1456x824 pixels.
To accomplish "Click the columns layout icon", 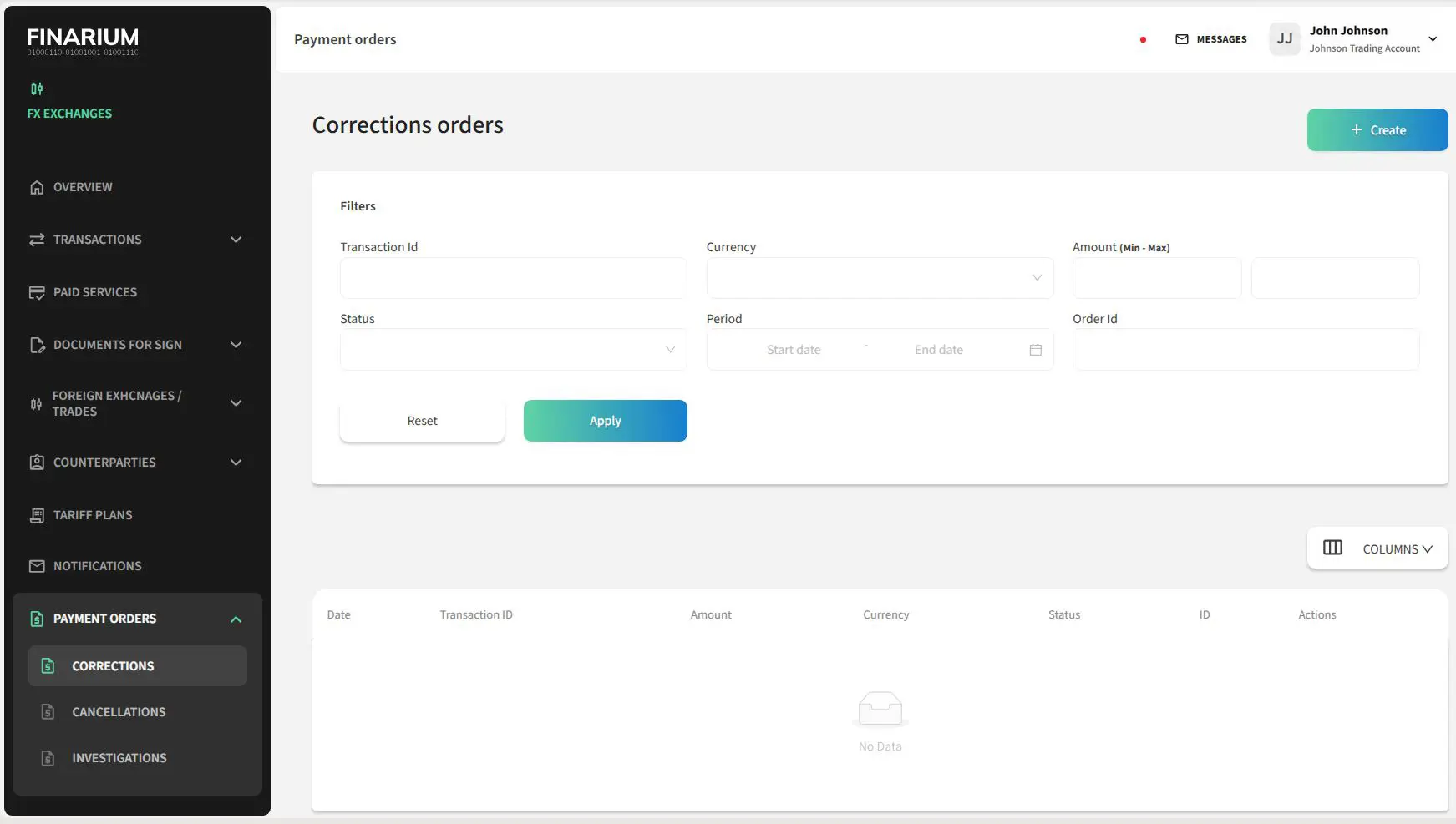I will [x=1332, y=548].
